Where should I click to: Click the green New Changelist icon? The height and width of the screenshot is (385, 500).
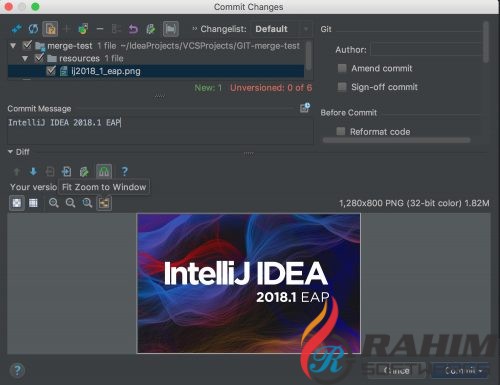tap(83, 29)
